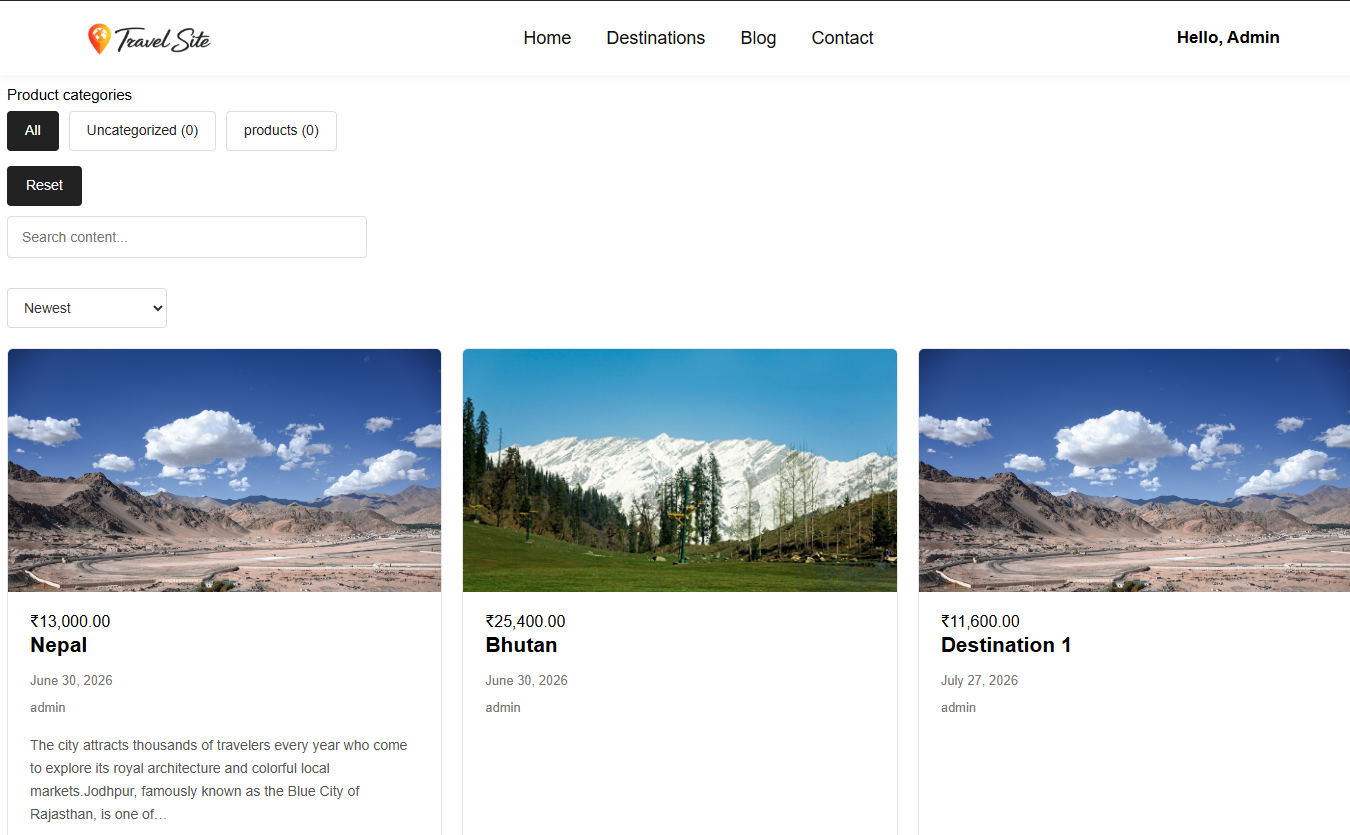Click the Hello, Admin greeting
The image size is (1350, 835).
[x=1228, y=38]
